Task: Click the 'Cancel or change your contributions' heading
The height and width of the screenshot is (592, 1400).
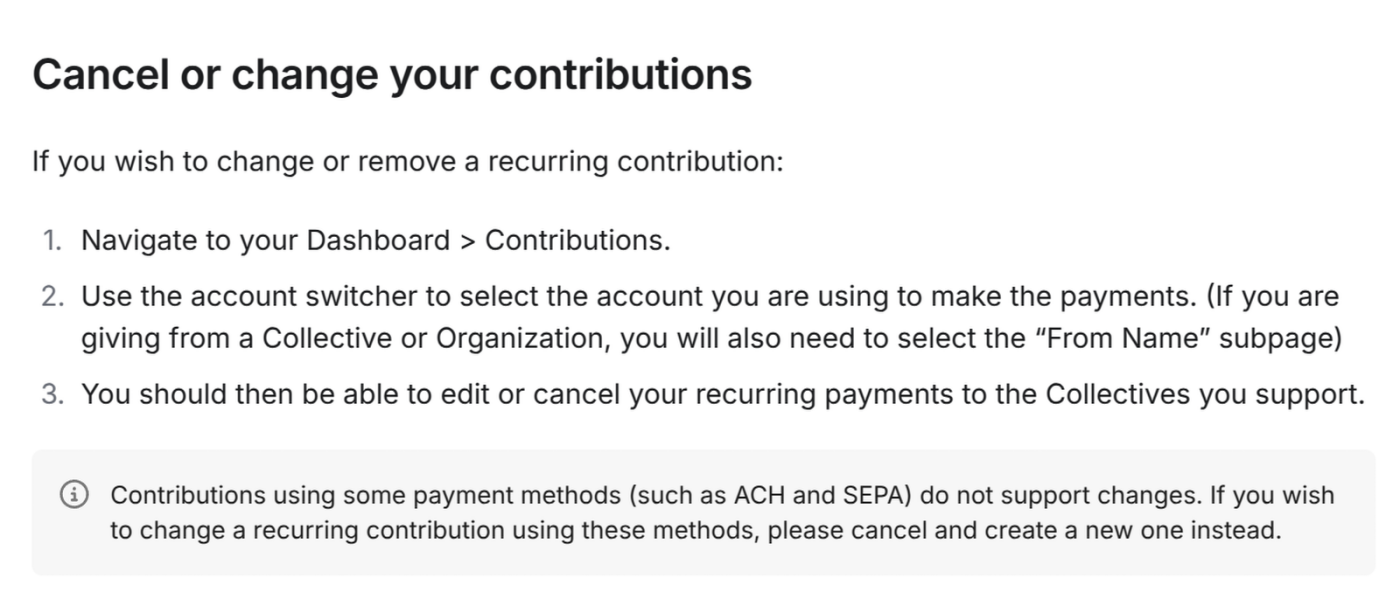Action: [392, 75]
